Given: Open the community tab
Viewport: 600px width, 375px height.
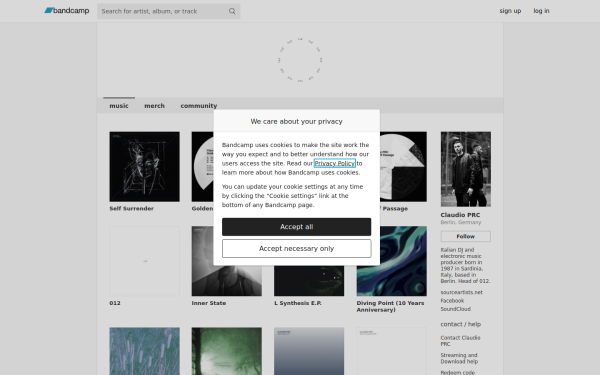Looking at the screenshot, I should pyautogui.click(x=199, y=106).
